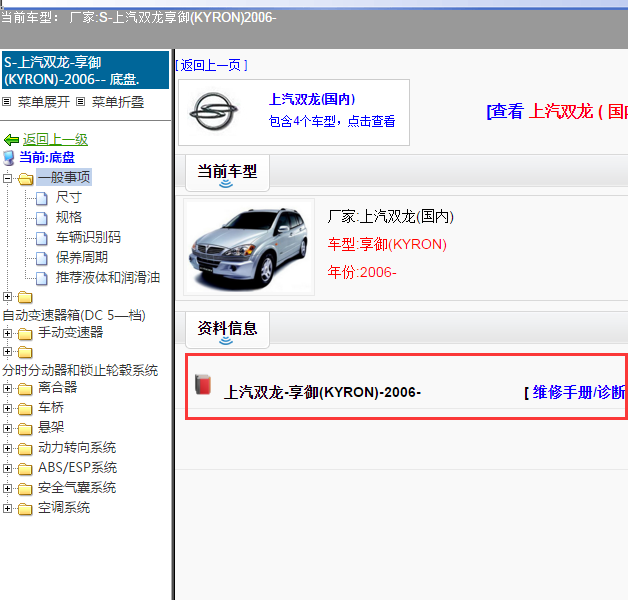Viewport: 628px width, 600px height.
Task: Click the 安全气囊系统 tree label
Action: (x=77, y=488)
